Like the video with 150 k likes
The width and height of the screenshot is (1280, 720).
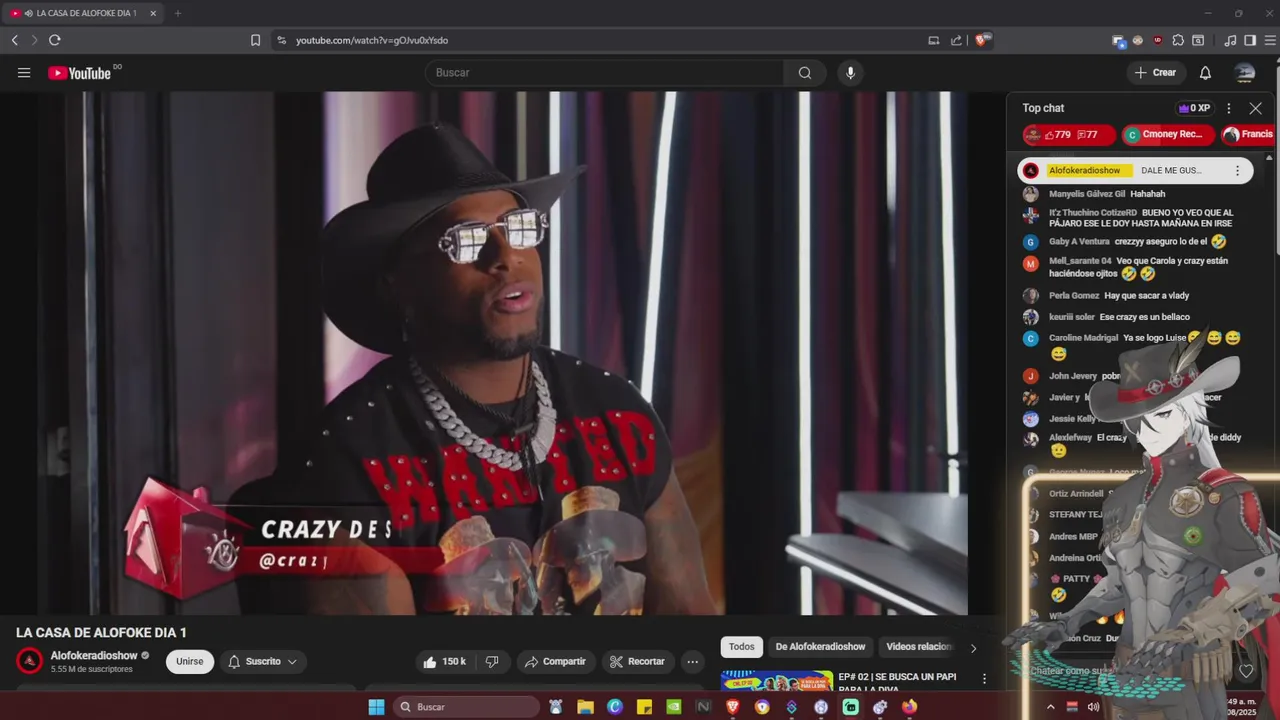[x=444, y=662]
